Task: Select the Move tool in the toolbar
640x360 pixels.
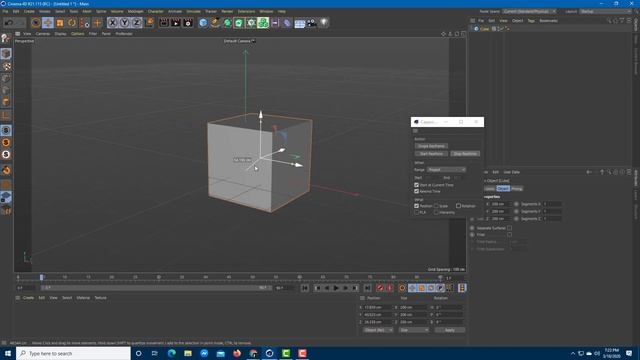Action: (x=48, y=23)
